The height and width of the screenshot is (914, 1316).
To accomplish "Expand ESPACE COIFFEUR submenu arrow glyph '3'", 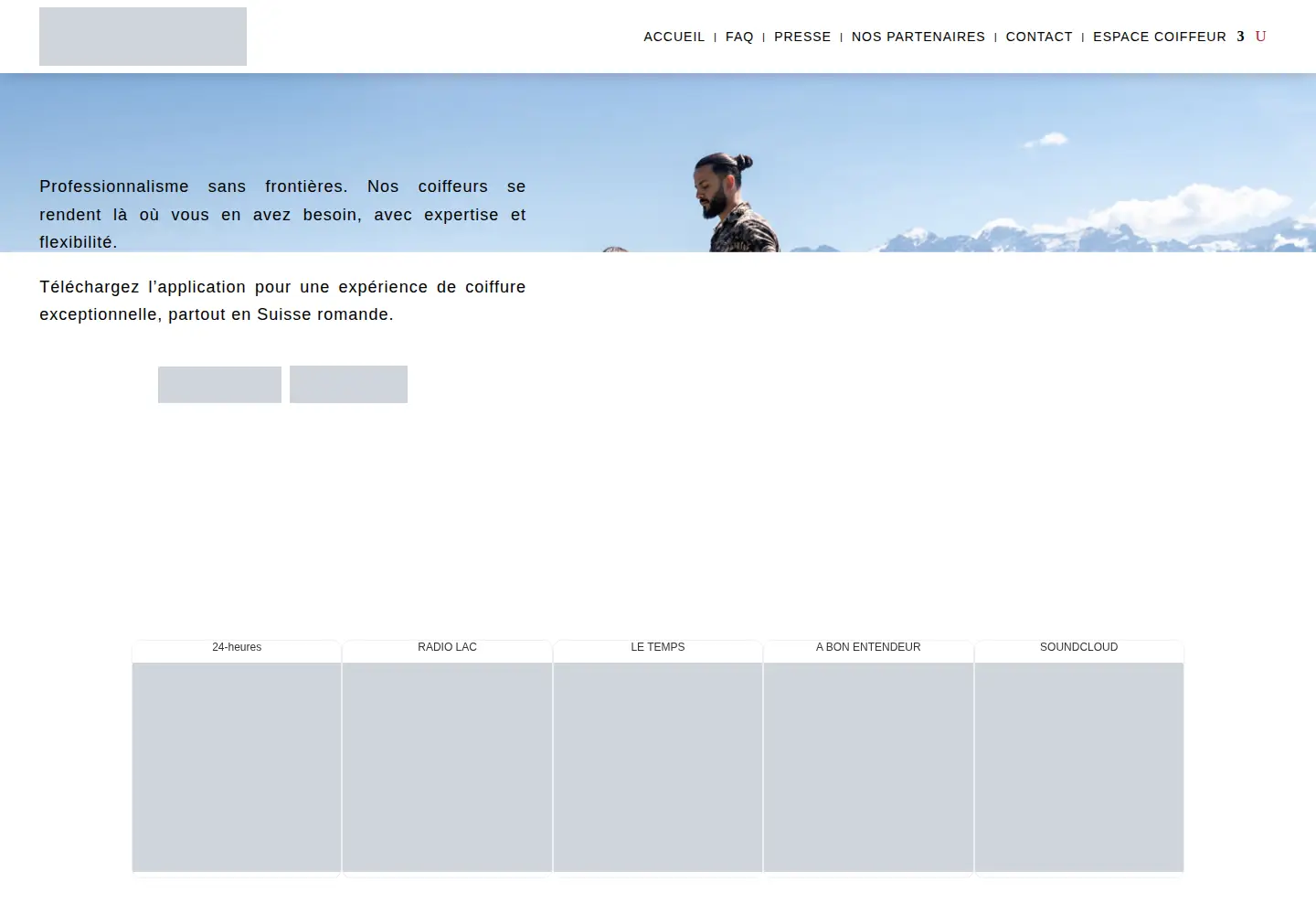I will 1240,37.
